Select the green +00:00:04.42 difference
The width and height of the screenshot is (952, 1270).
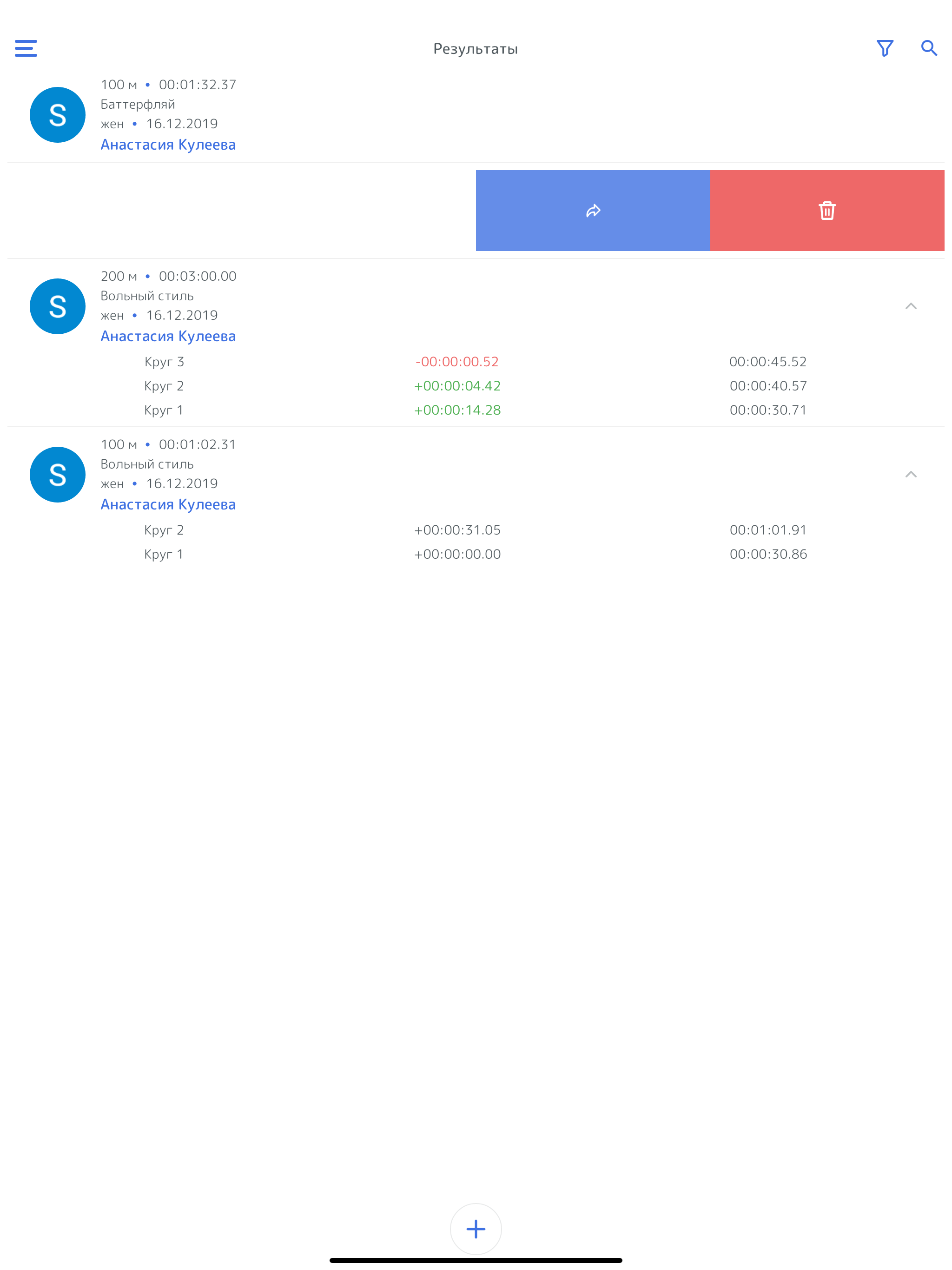coord(457,386)
